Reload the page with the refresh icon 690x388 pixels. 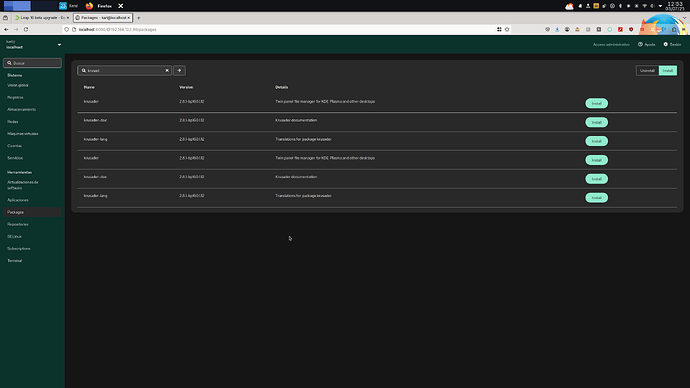[26, 29]
